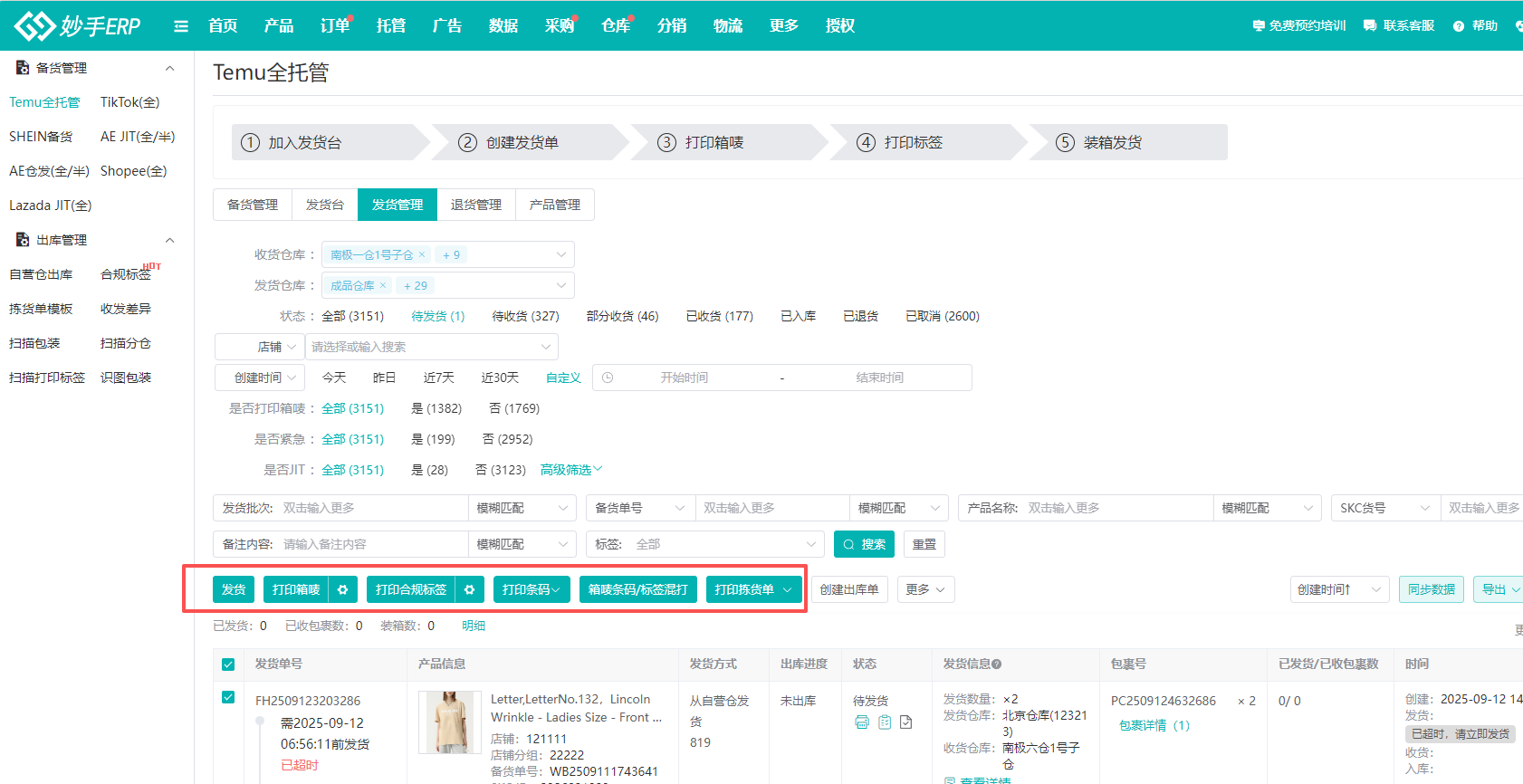Screen dimensions: 1523x784
Task: Open settings gear beside 打印箱唛
Action: [342, 589]
